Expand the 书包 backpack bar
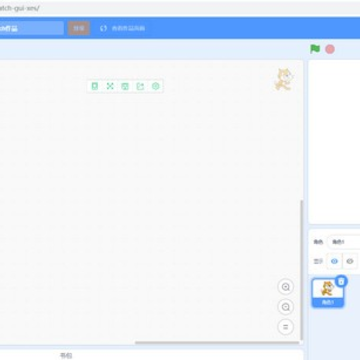 pyautogui.click(x=152, y=355)
